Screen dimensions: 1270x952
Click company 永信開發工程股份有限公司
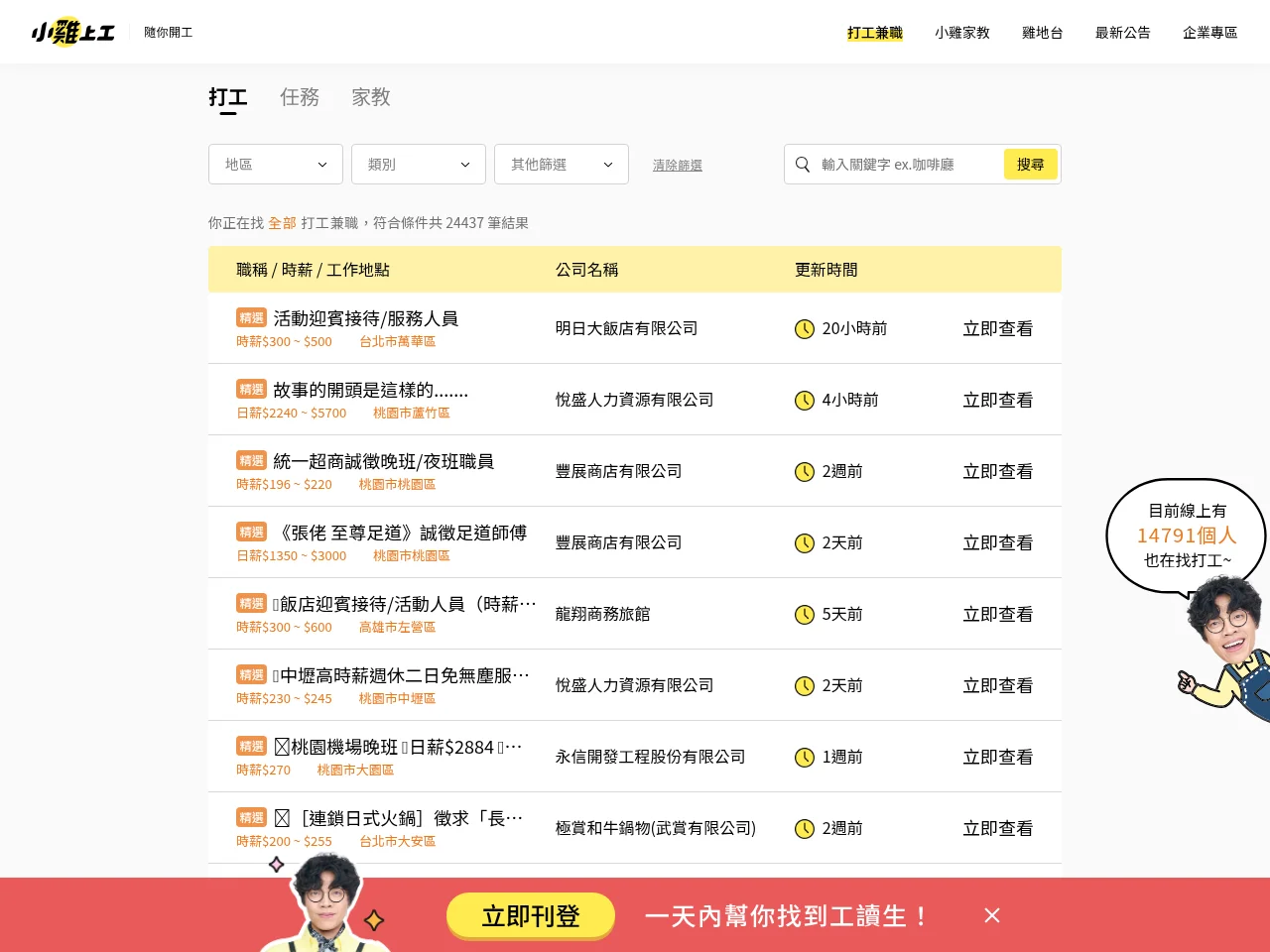tap(651, 757)
